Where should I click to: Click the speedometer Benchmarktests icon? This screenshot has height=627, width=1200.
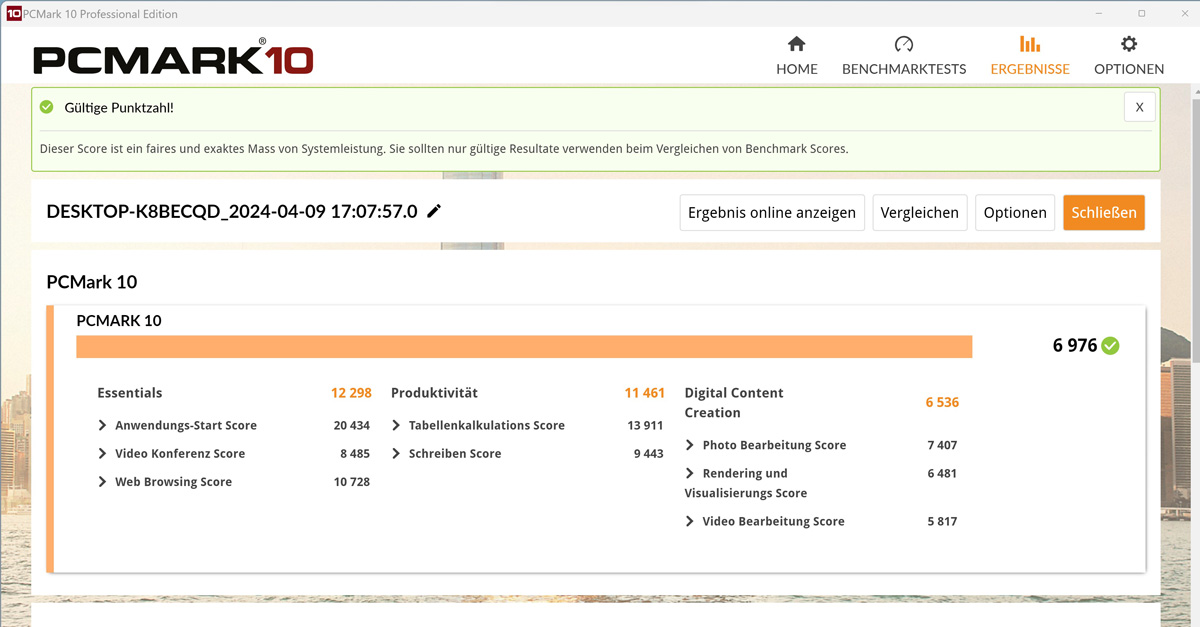pos(904,44)
